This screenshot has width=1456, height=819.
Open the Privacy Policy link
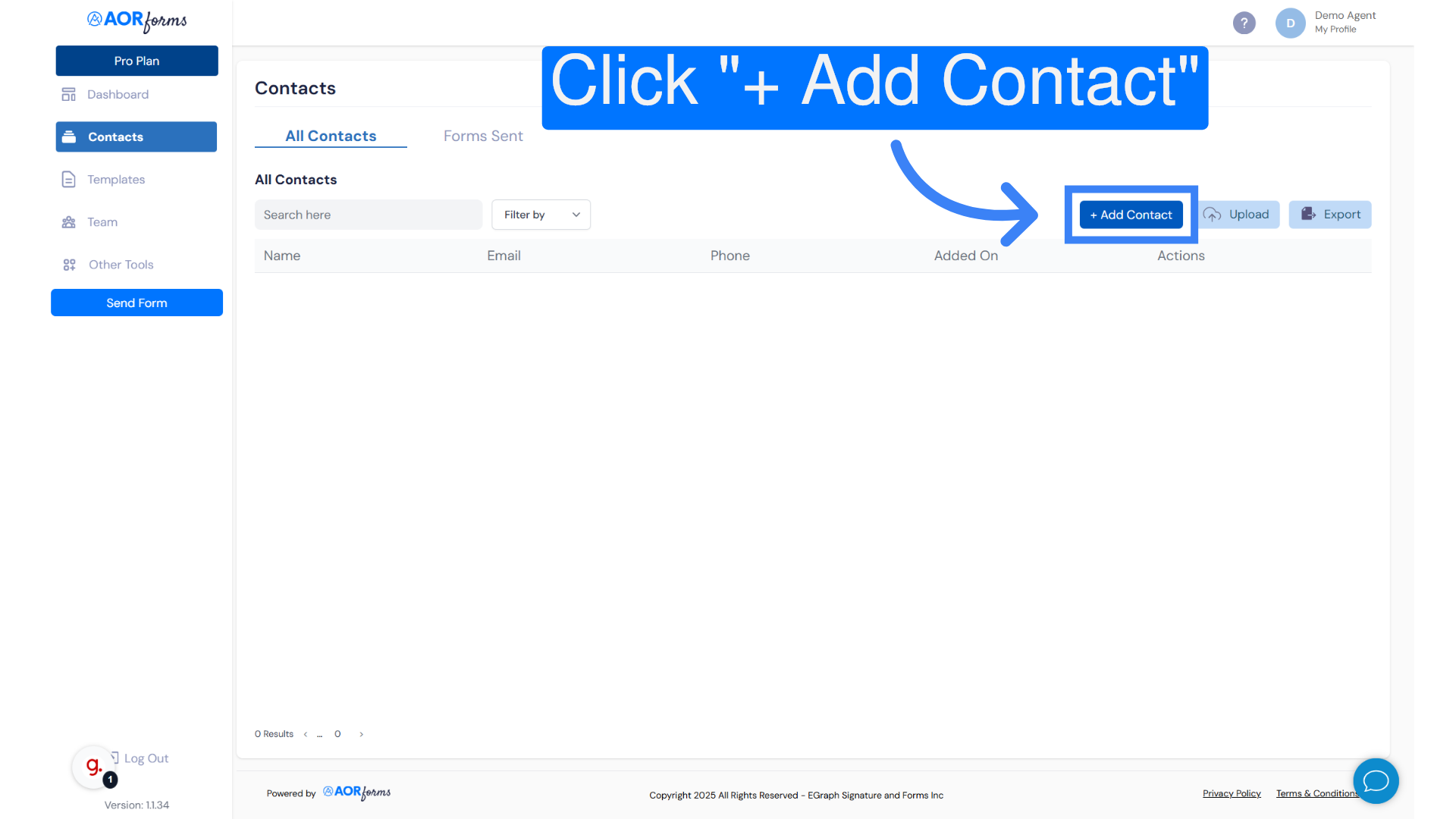pos(1232,793)
